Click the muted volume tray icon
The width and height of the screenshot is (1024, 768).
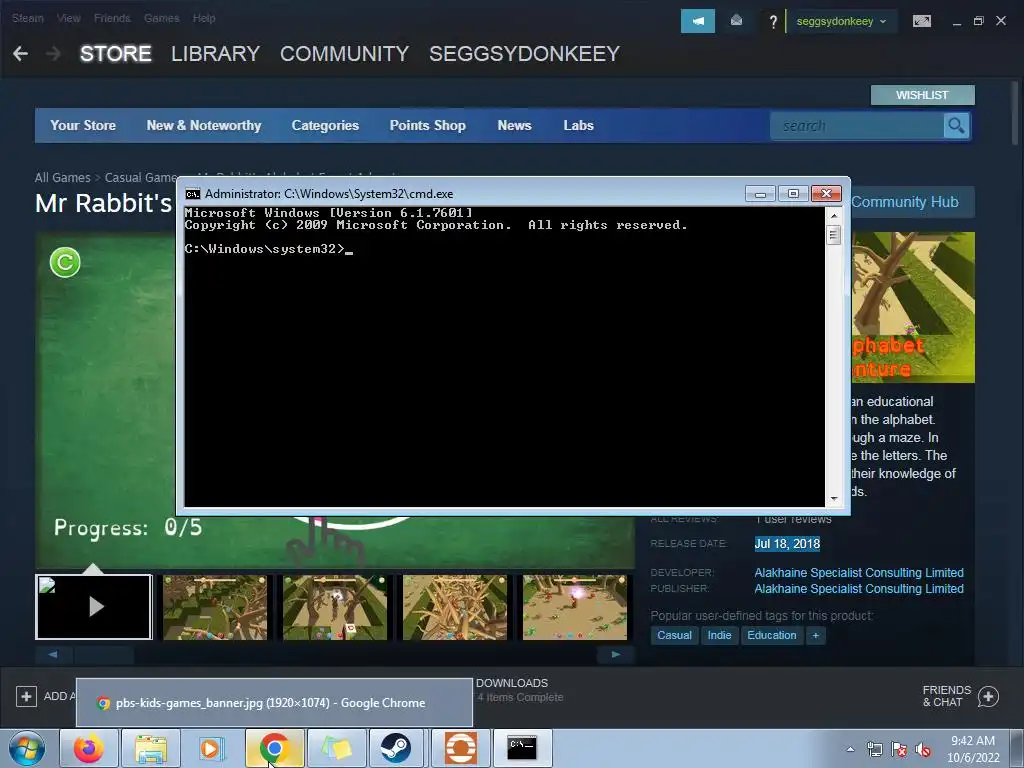click(923, 749)
